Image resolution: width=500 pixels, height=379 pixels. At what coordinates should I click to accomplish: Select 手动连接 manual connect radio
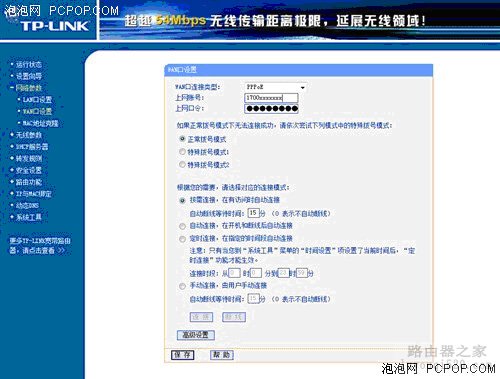[182, 286]
